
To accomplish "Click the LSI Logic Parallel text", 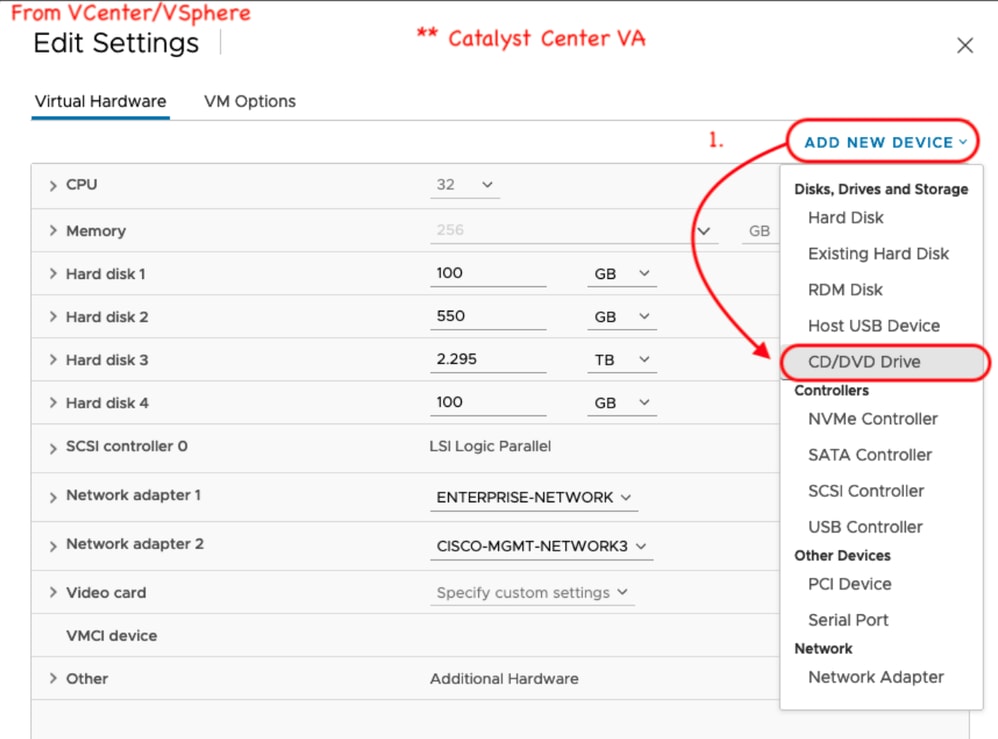I will click(x=490, y=446).
